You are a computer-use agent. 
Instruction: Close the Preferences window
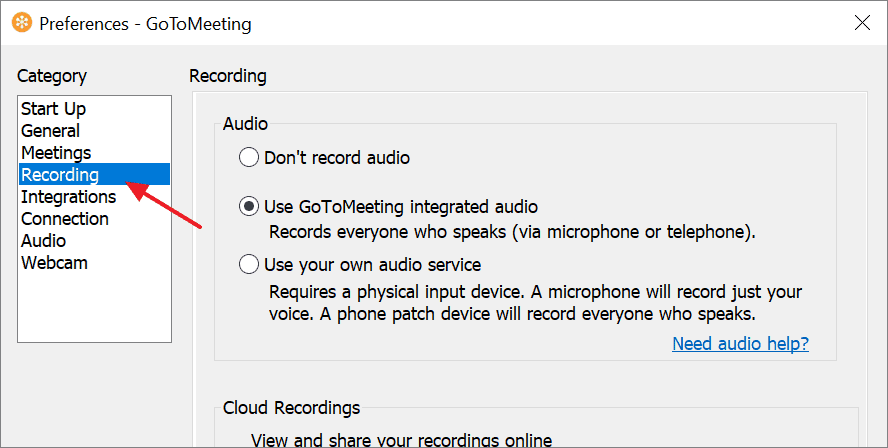(x=859, y=23)
